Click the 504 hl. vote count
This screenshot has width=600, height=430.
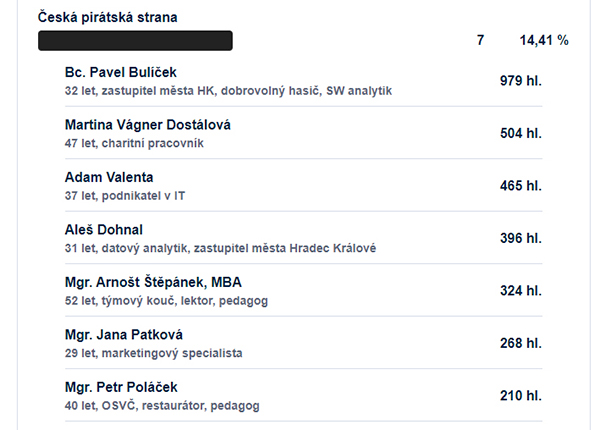coord(521,133)
